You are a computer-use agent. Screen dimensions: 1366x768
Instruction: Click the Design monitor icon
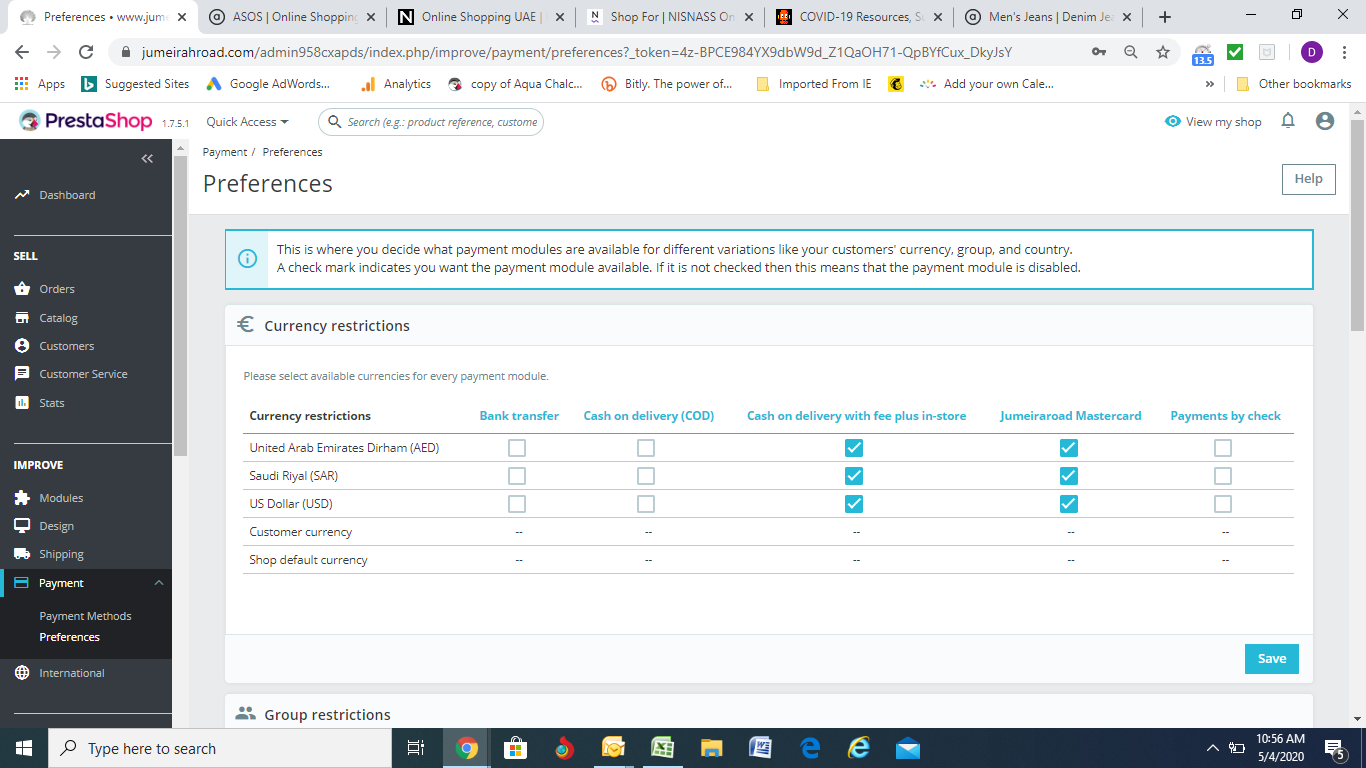22,526
